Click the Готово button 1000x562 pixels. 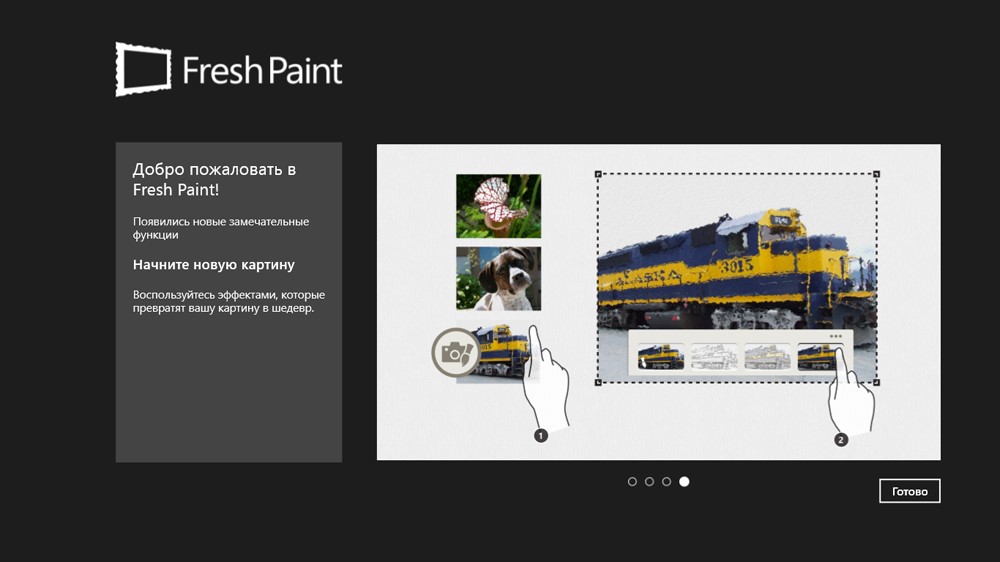[x=909, y=491]
